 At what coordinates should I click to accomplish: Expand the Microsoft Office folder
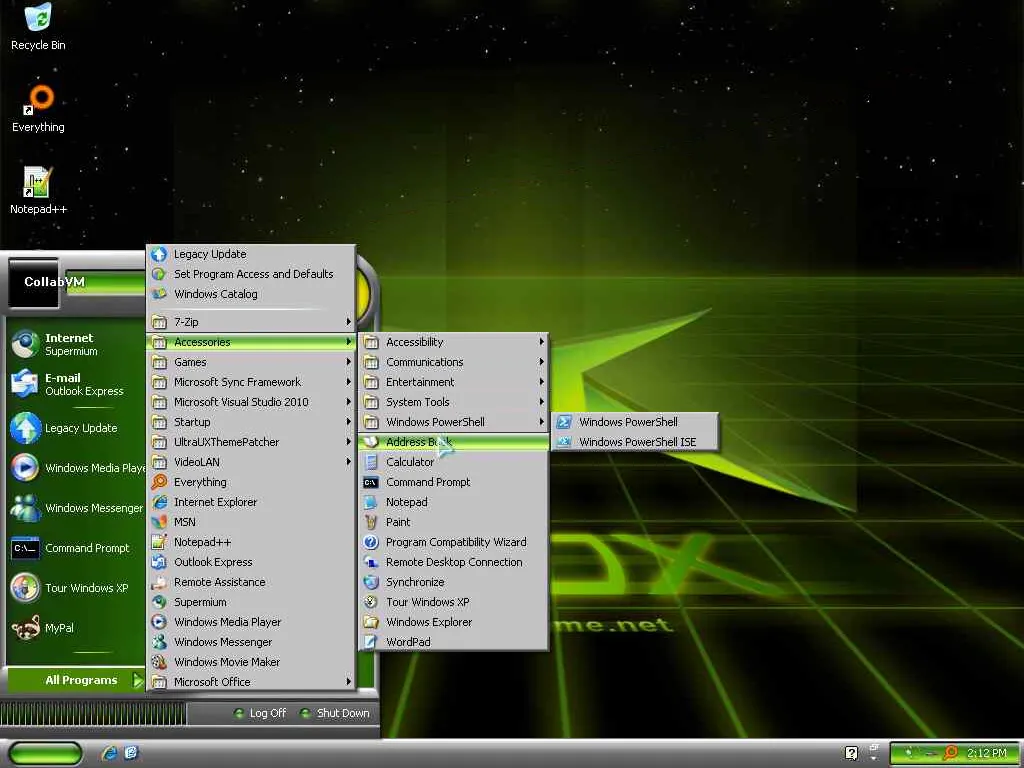click(x=251, y=682)
